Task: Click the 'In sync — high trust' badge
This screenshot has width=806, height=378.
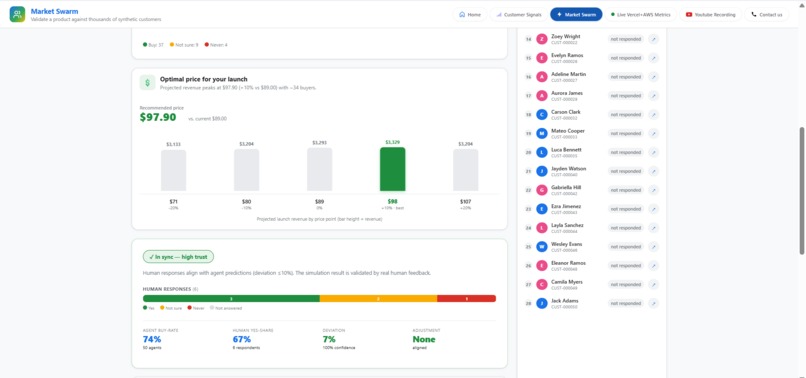Action: (x=178, y=257)
